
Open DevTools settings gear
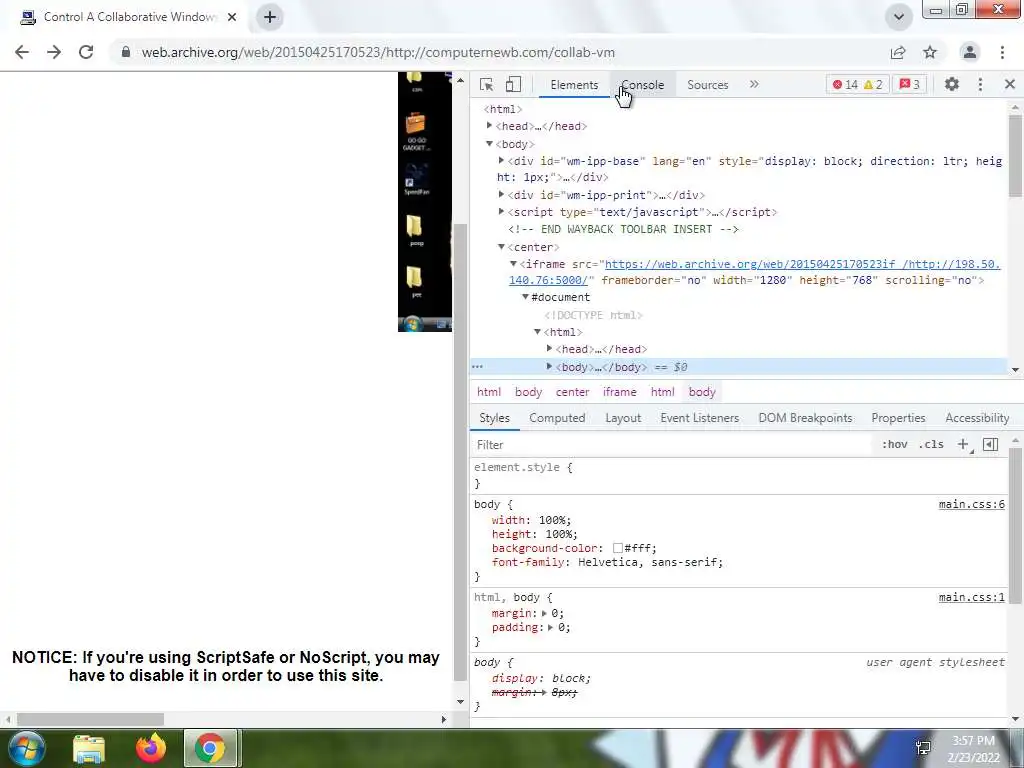(x=952, y=84)
